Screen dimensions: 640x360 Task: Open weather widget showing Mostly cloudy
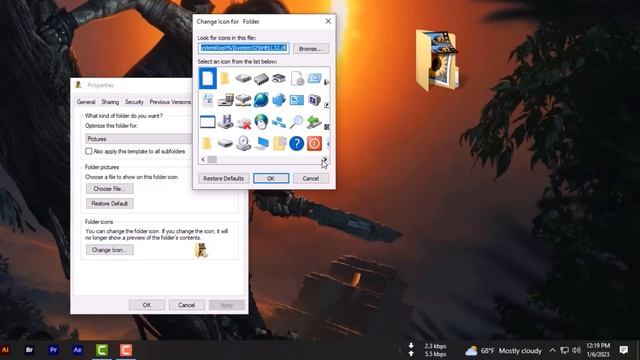(503, 351)
